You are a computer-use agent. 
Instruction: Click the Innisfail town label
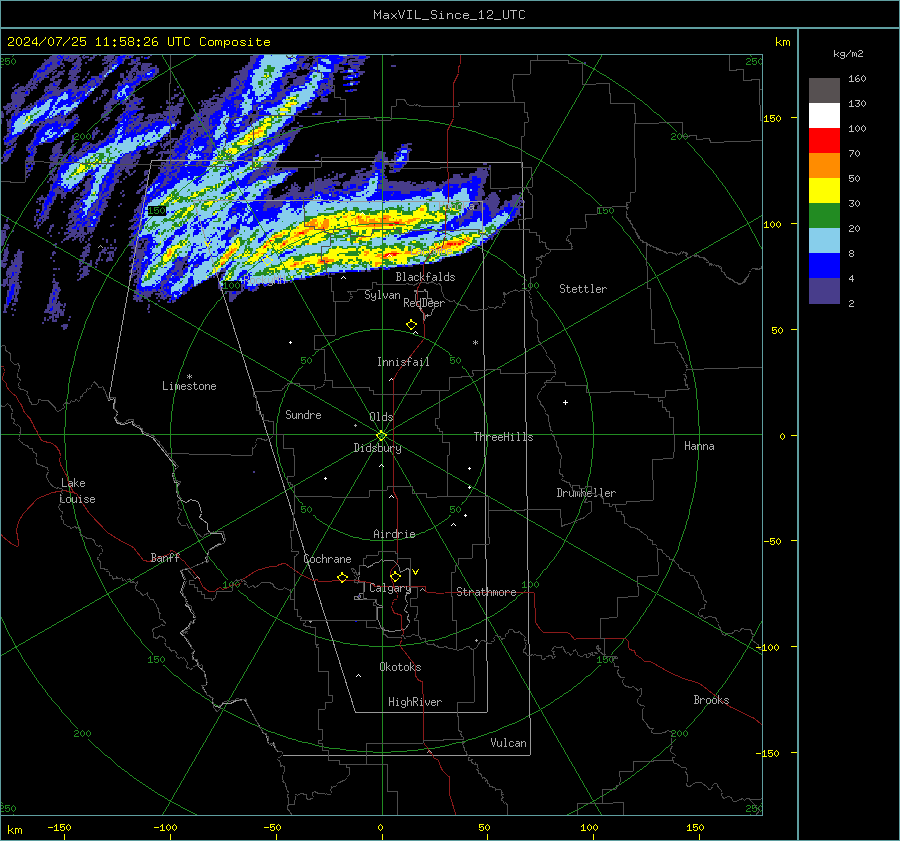click(403, 362)
